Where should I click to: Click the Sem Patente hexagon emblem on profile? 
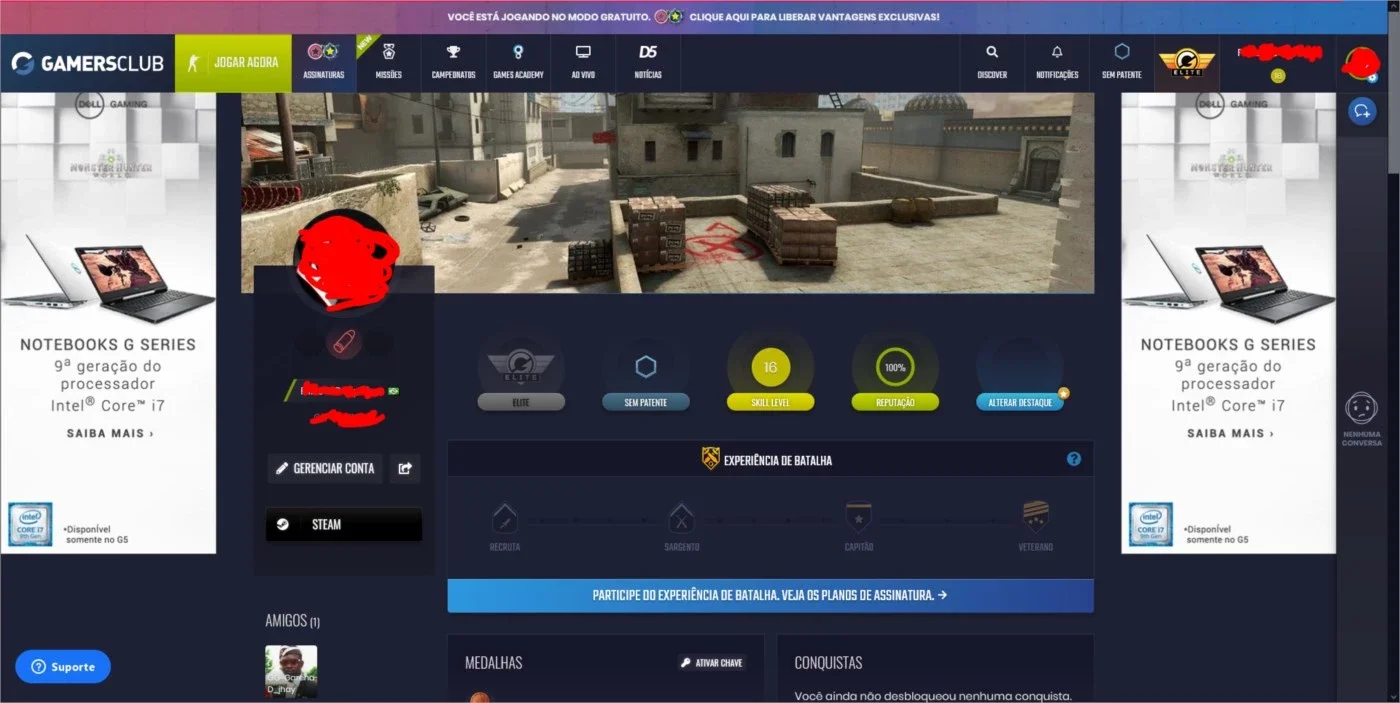point(646,367)
